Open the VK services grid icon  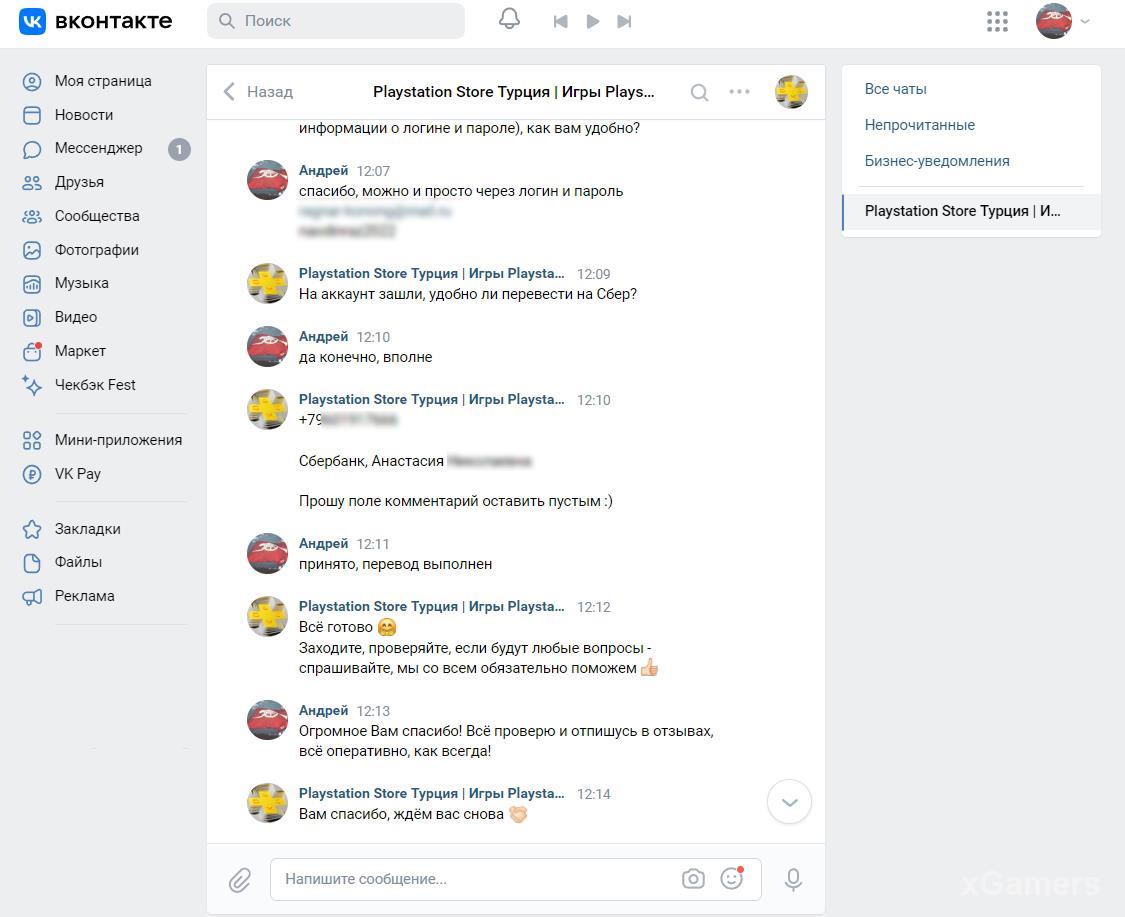pos(997,21)
